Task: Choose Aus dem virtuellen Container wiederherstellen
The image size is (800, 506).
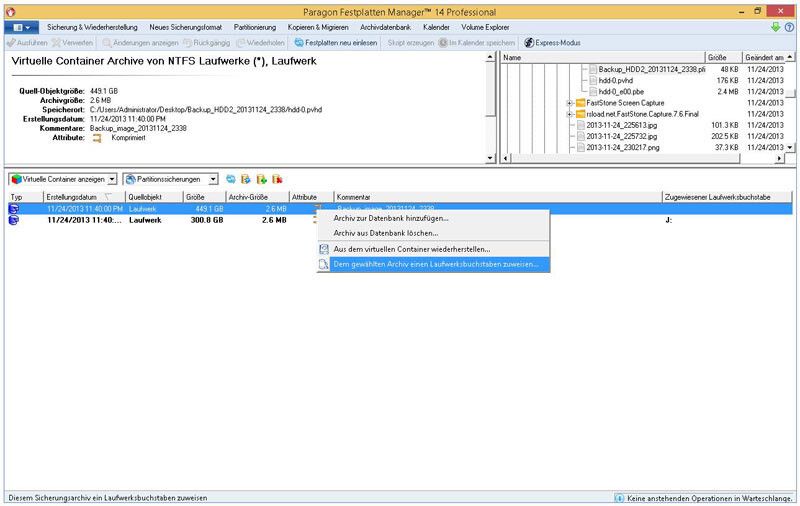Action: click(x=433, y=249)
